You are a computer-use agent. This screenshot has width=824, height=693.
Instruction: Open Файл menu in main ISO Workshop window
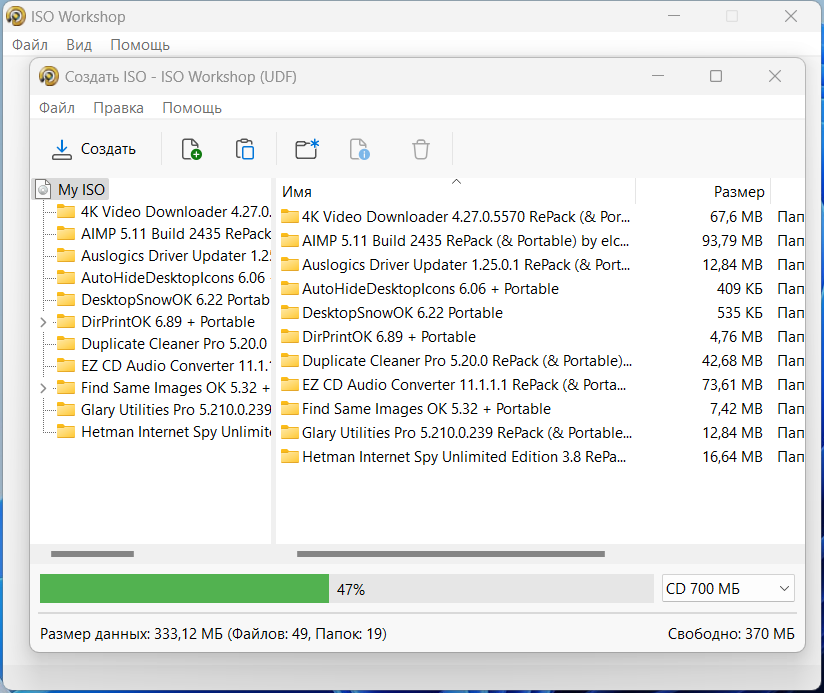click(x=30, y=45)
